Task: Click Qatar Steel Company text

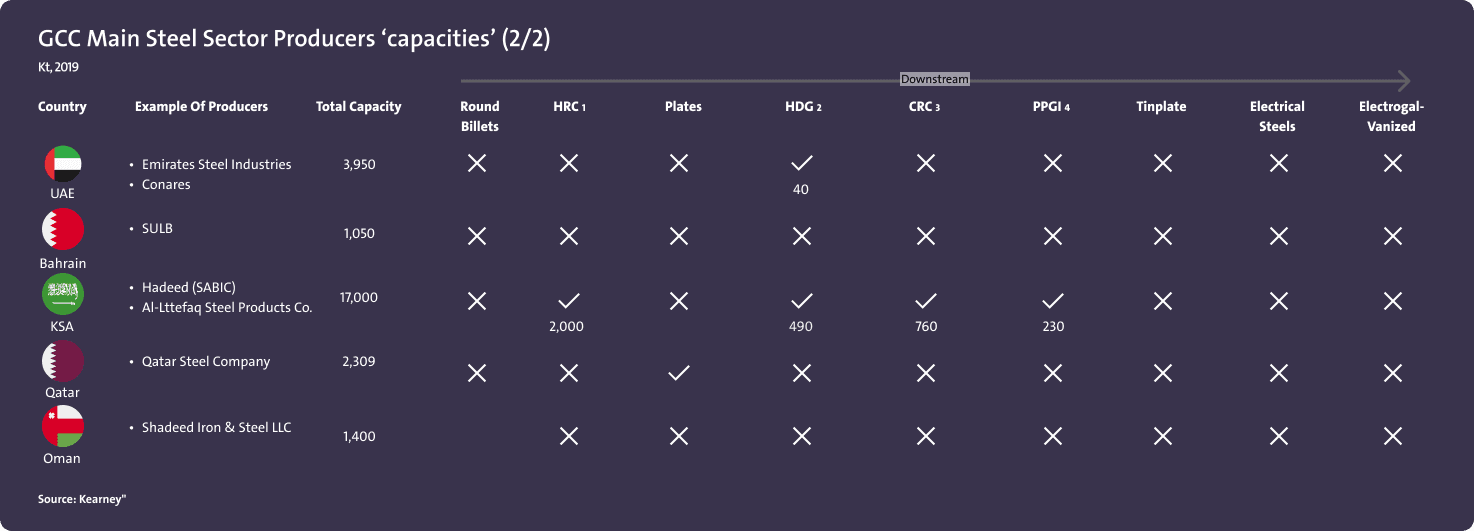Action: click(x=206, y=362)
